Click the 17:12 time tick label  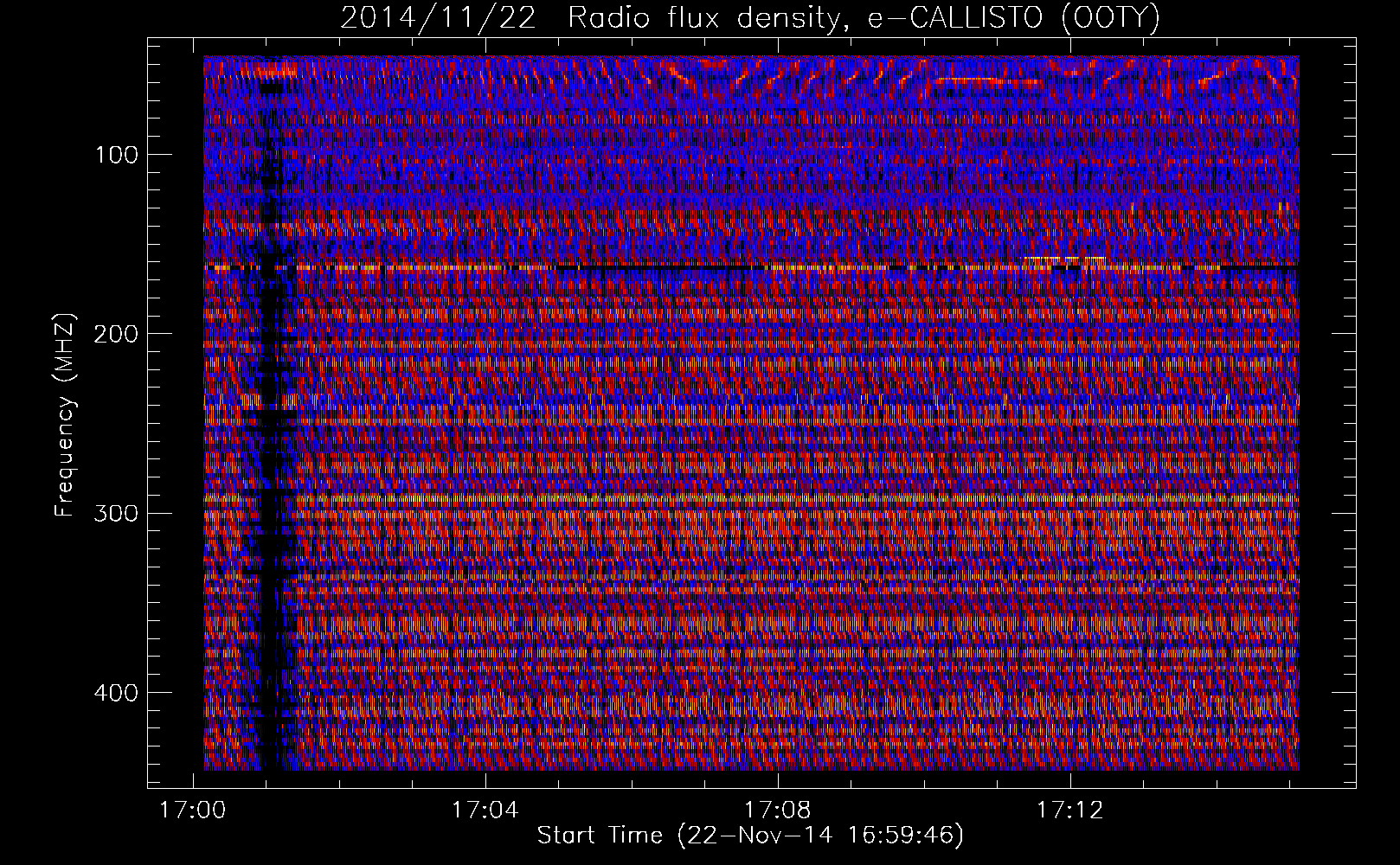tap(1070, 811)
